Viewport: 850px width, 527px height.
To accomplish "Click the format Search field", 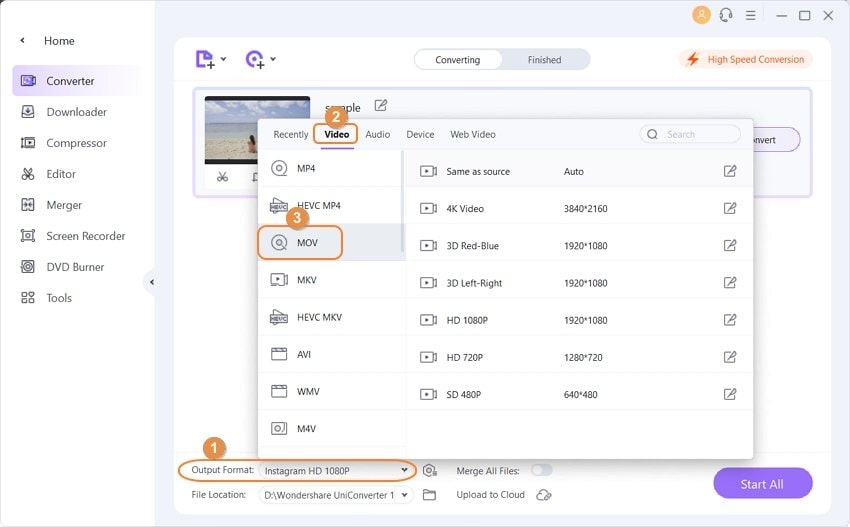I will pos(690,134).
